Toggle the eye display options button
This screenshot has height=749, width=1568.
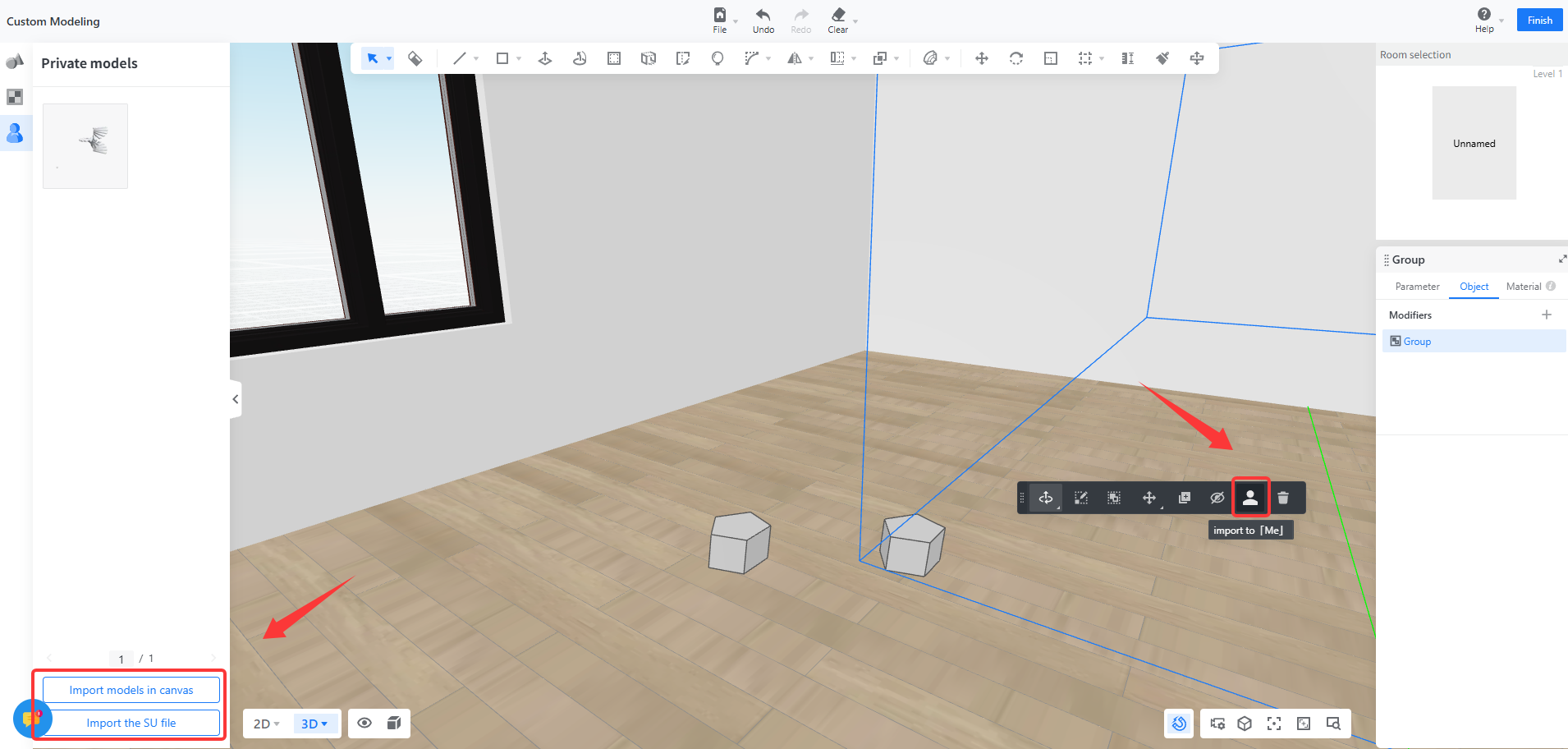[x=364, y=723]
